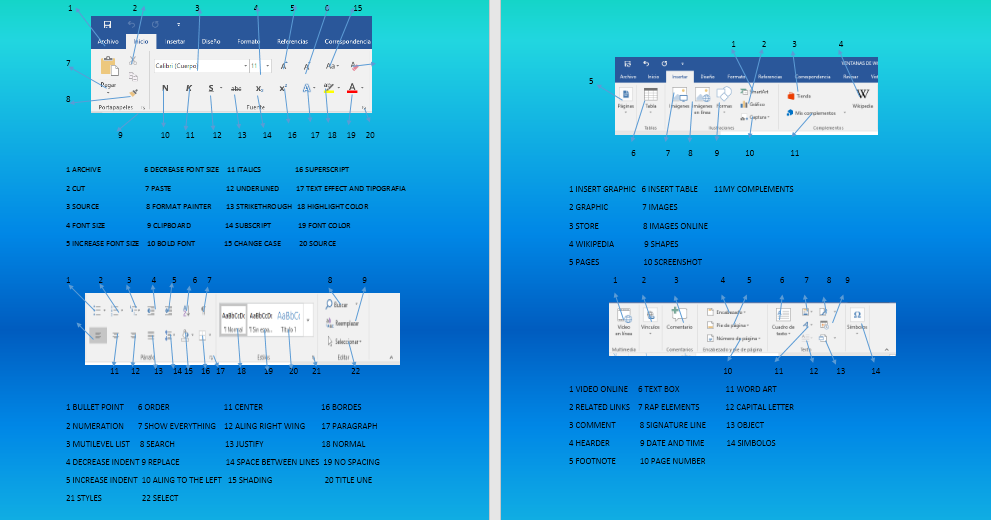Image resolution: width=991 pixels, height=520 pixels.
Task: Click the yellow highlight color button
Action: coord(329,88)
